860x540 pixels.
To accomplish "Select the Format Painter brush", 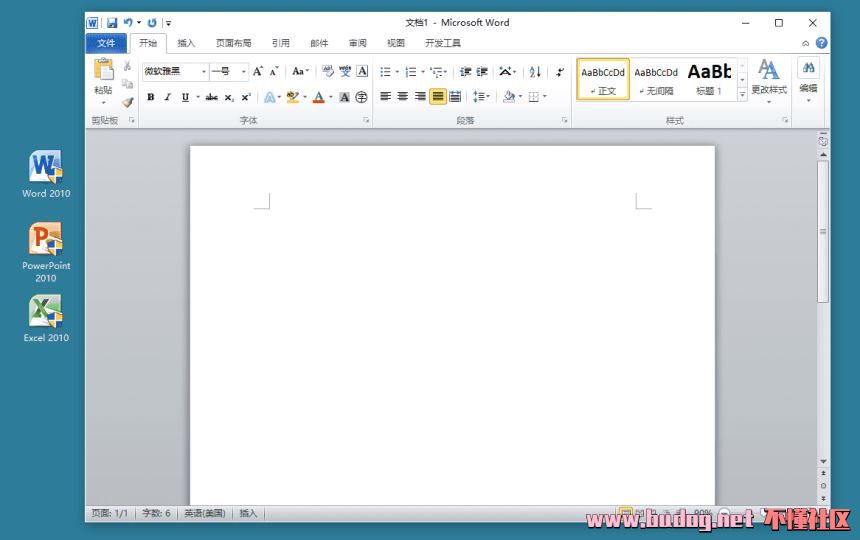I will (x=127, y=102).
